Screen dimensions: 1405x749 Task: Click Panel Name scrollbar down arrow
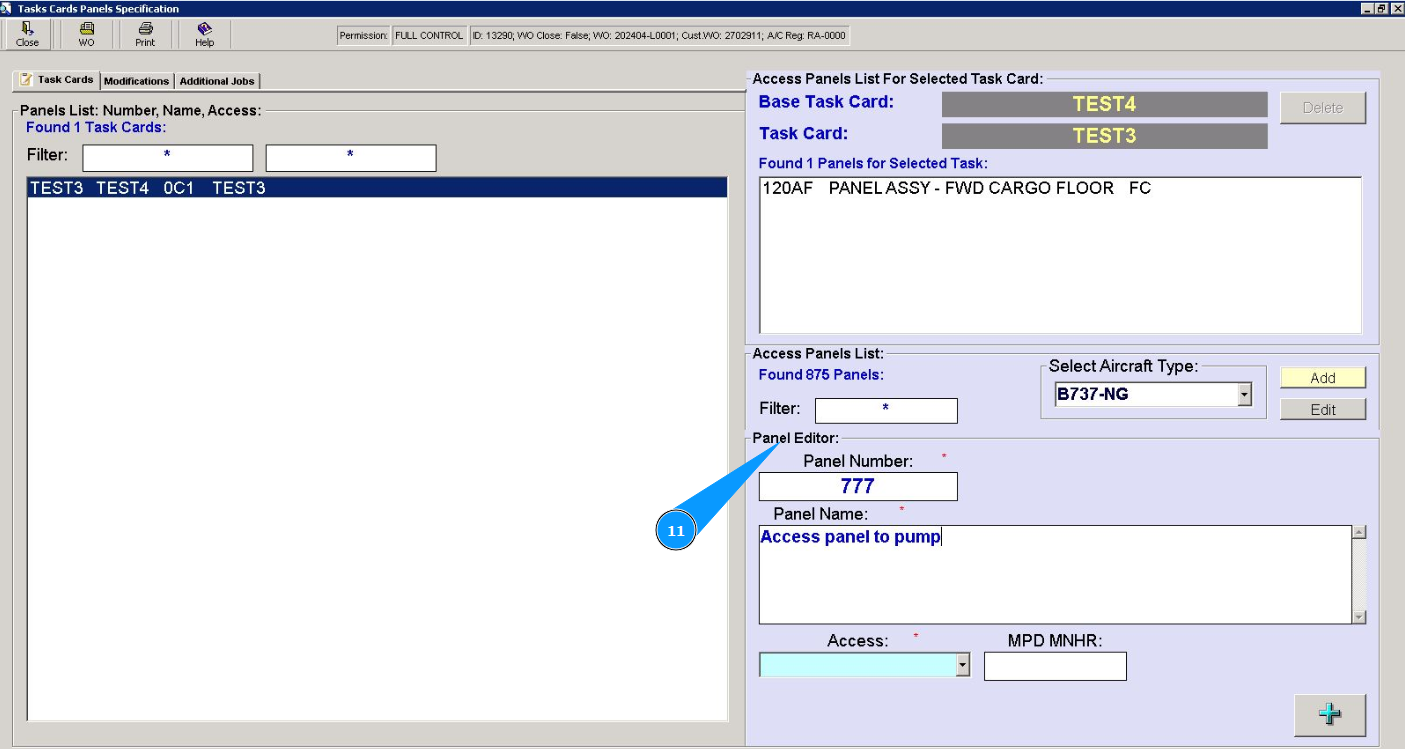pos(1359,618)
